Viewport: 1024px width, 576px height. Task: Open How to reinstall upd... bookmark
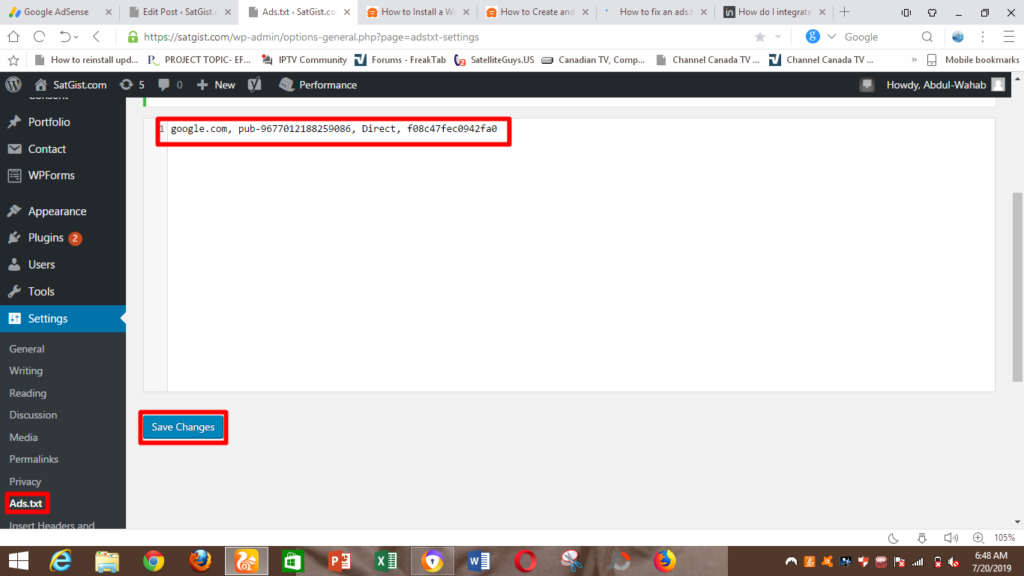86,60
